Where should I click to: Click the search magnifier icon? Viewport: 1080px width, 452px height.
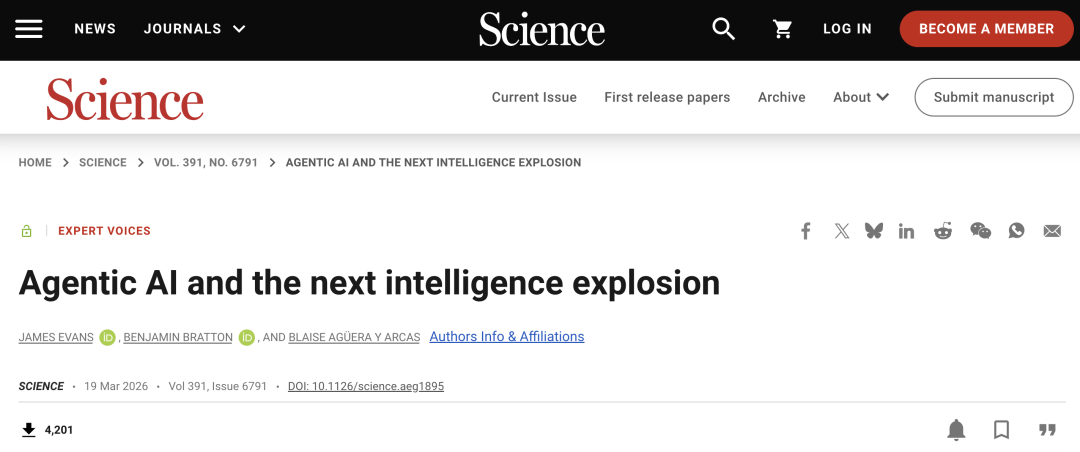pyautogui.click(x=723, y=29)
